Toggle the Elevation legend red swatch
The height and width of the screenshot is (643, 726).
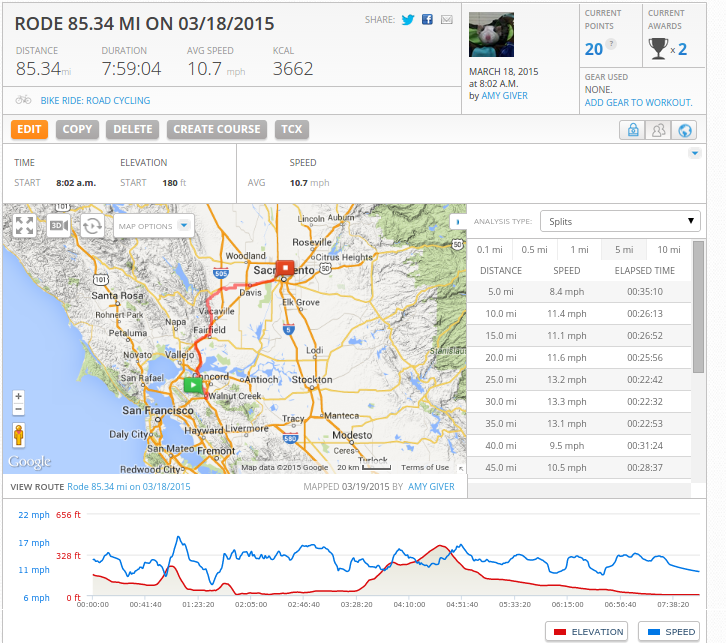tap(560, 632)
